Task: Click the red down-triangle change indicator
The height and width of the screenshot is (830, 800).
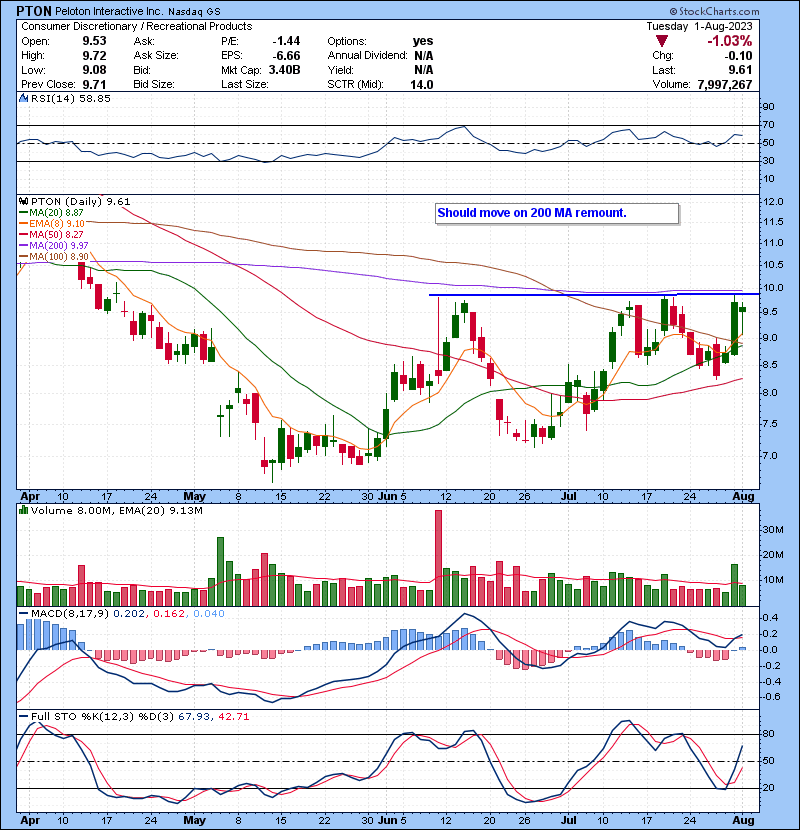Action: click(x=661, y=41)
